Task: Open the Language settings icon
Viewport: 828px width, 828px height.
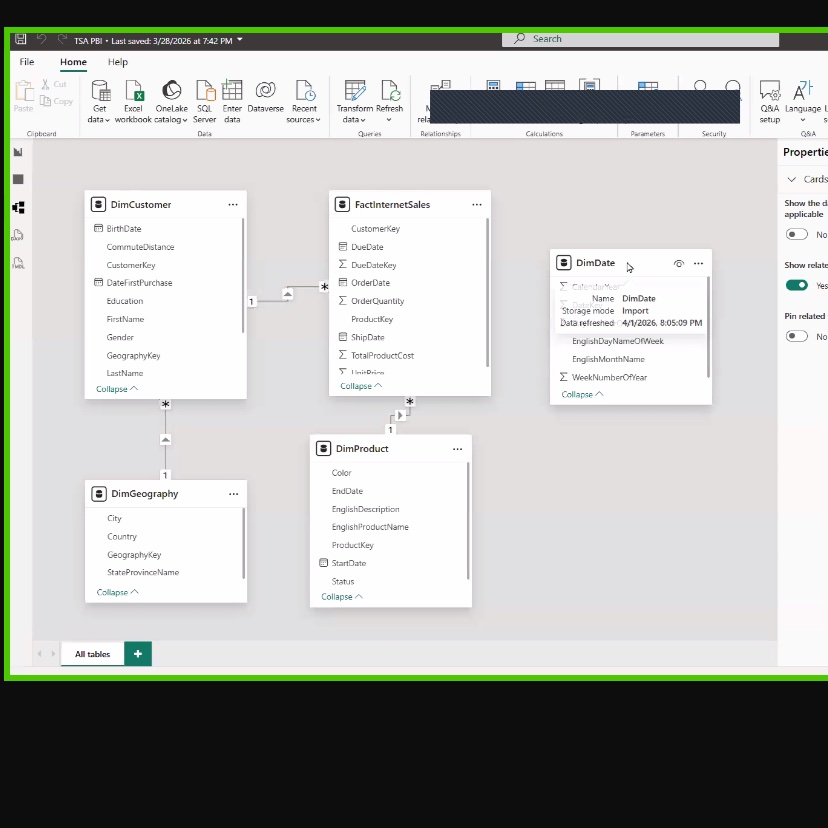Action: (x=803, y=102)
